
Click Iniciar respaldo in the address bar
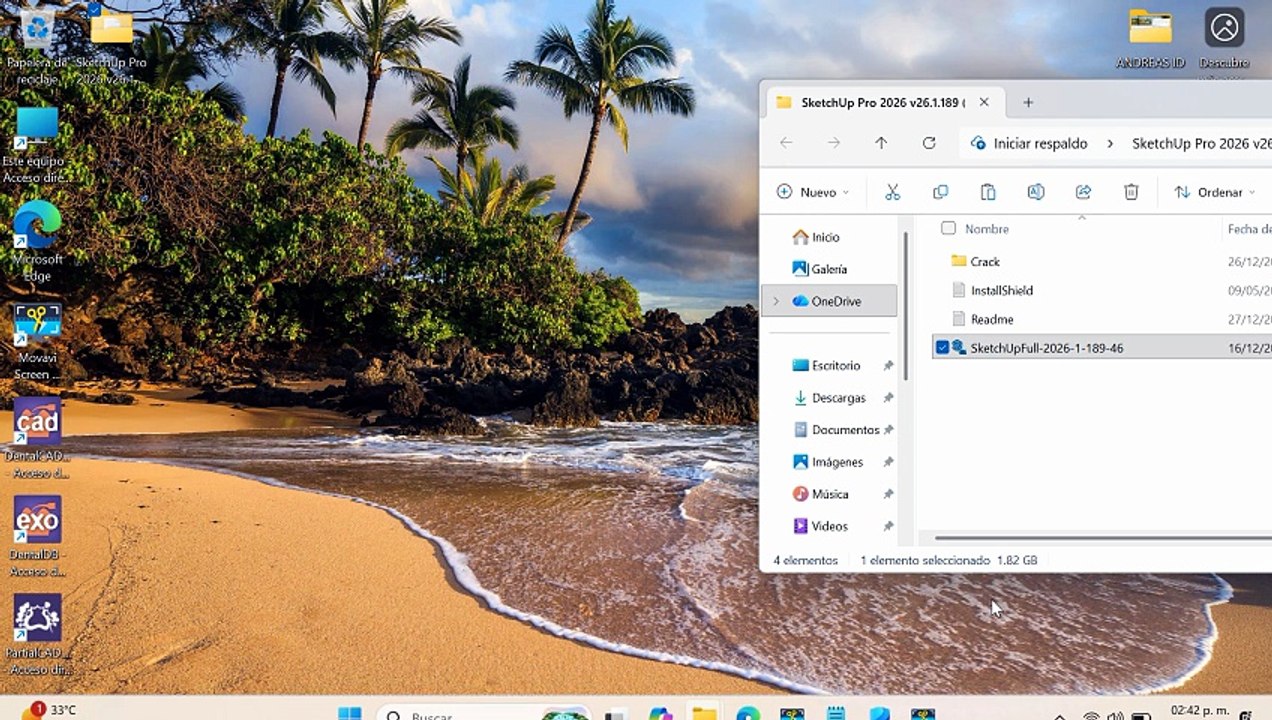[x=1040, y=144]
